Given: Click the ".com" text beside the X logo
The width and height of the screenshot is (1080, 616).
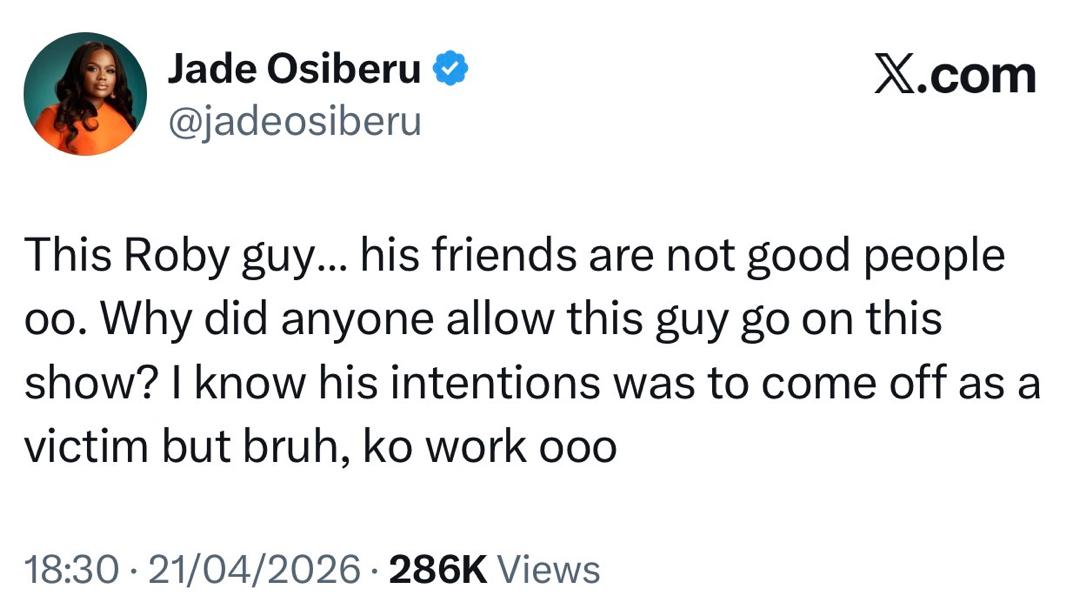Looking at the screenshot, I should pyautogui.click(x=983, y=76).
